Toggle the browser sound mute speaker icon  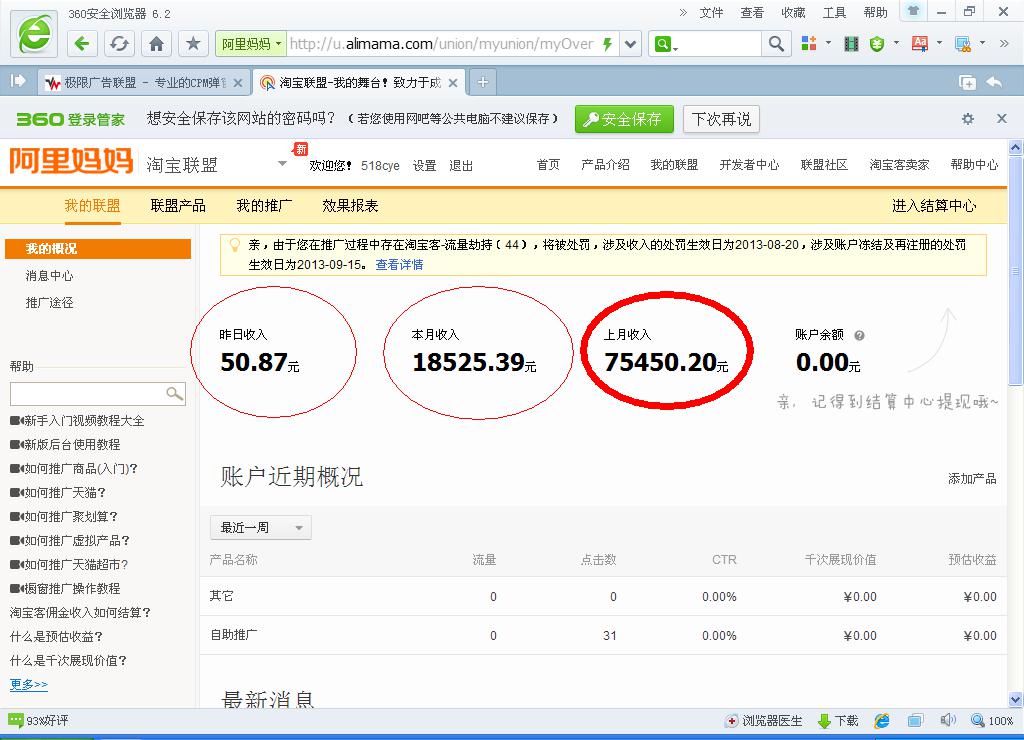pos(948,721)
